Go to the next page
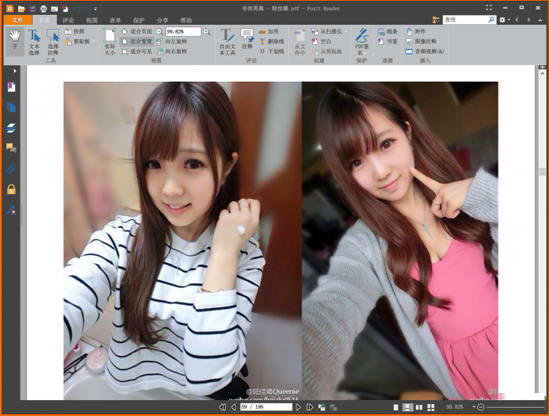Viewport: 549px width, 416px height. 298,407
